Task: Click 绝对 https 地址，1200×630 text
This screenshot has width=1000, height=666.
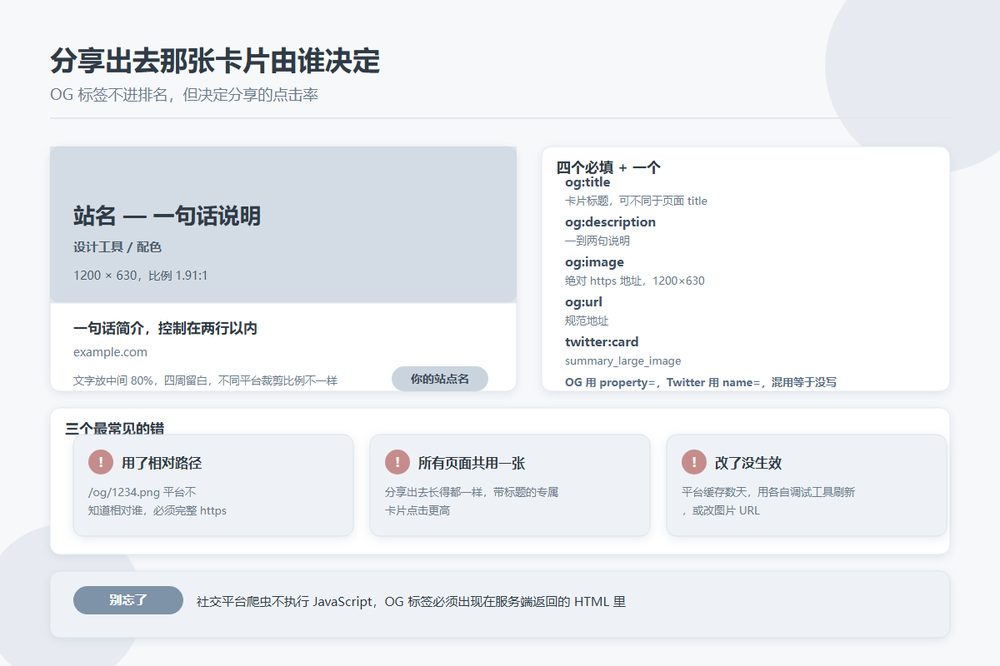Action: click(x=635, y=281)
